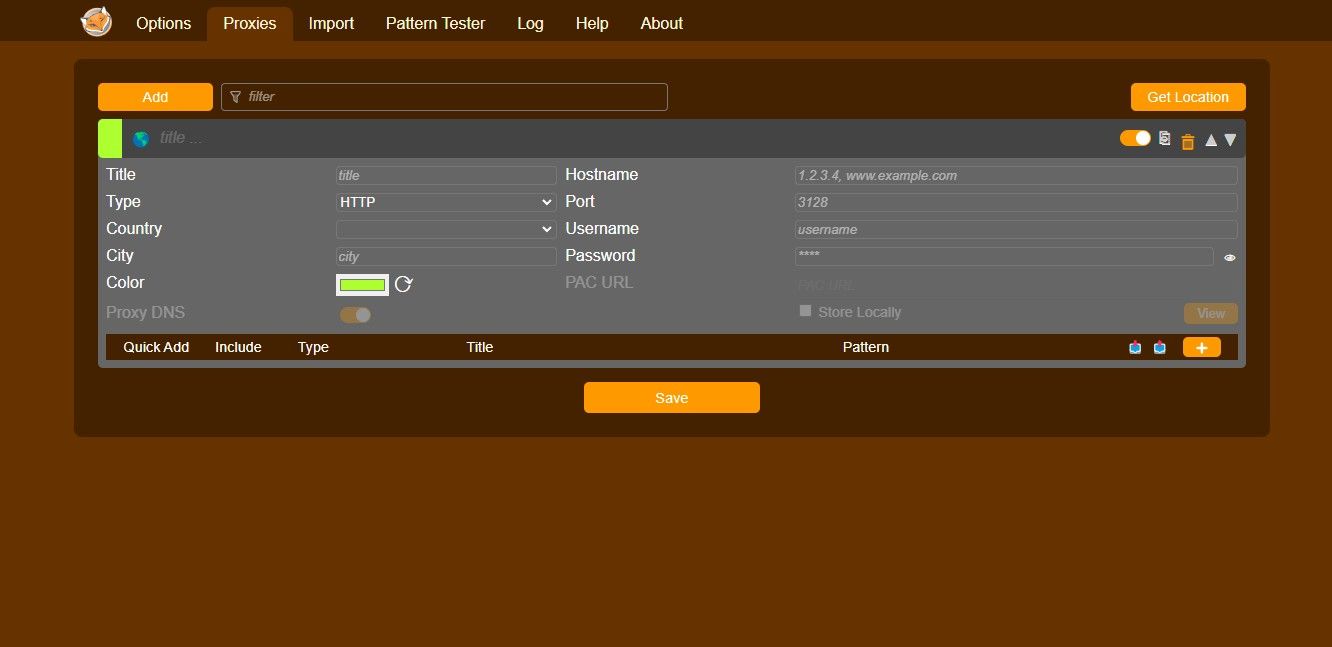1332x647 pixels.
Task: Switch to the Pattern Tester tab
Action: pyautogui.click(x=435, y=23)
